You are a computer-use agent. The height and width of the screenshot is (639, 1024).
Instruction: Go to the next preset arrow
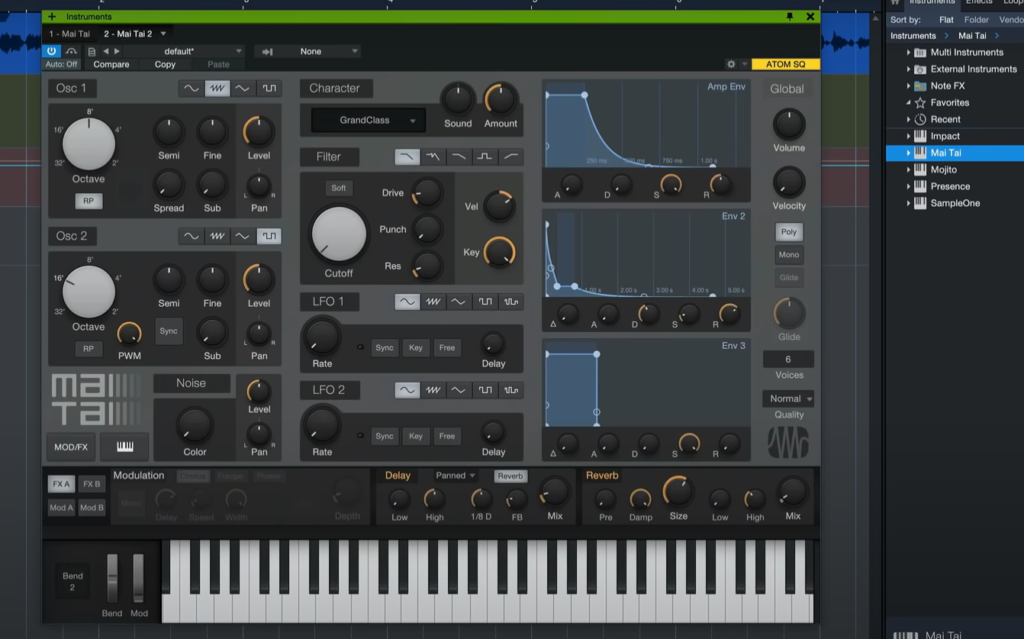click(117, 51)
